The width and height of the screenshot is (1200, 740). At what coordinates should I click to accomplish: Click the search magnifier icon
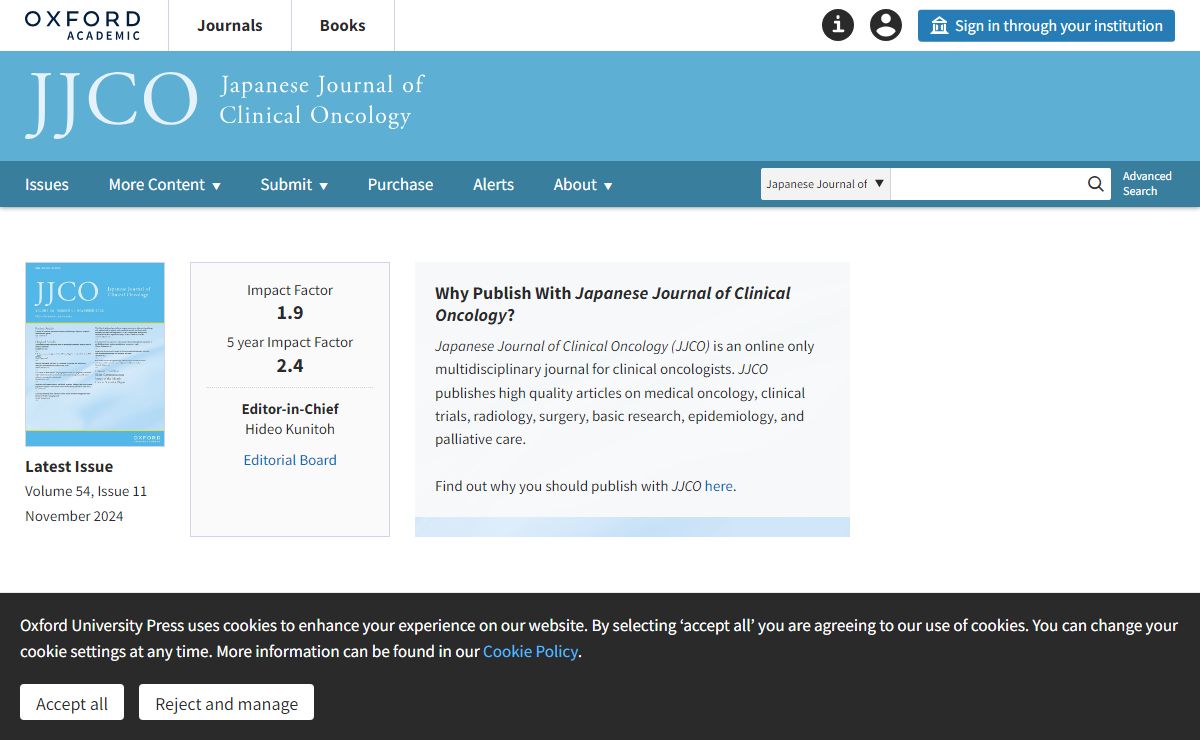tap(1097, 184)
